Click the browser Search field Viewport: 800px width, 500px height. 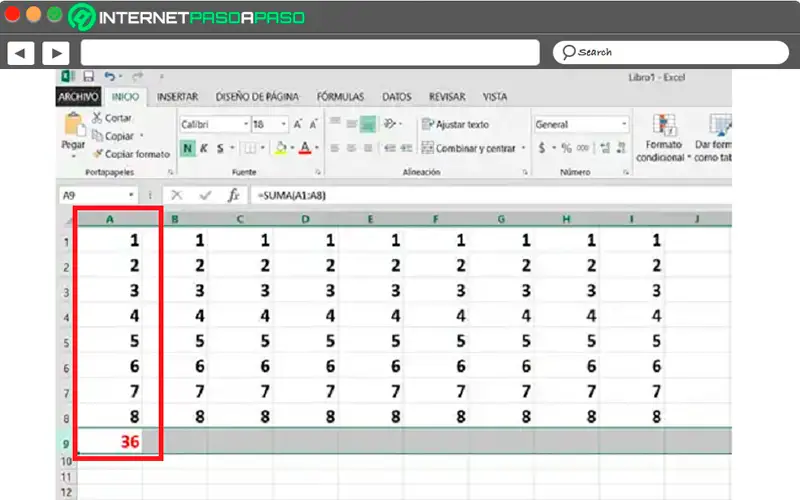[671, 52]
